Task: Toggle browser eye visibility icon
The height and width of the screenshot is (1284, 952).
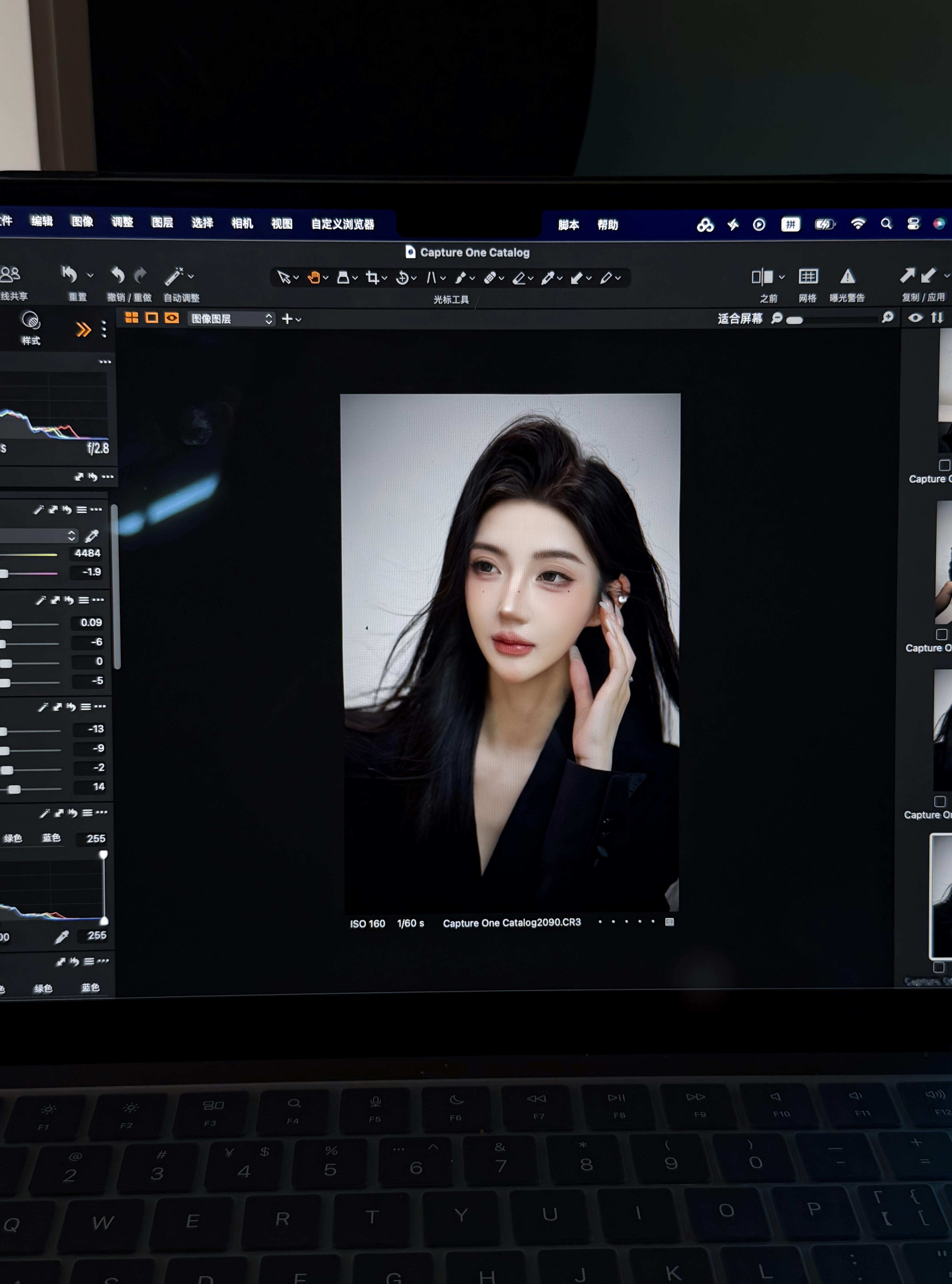Action: pos(916,318)
